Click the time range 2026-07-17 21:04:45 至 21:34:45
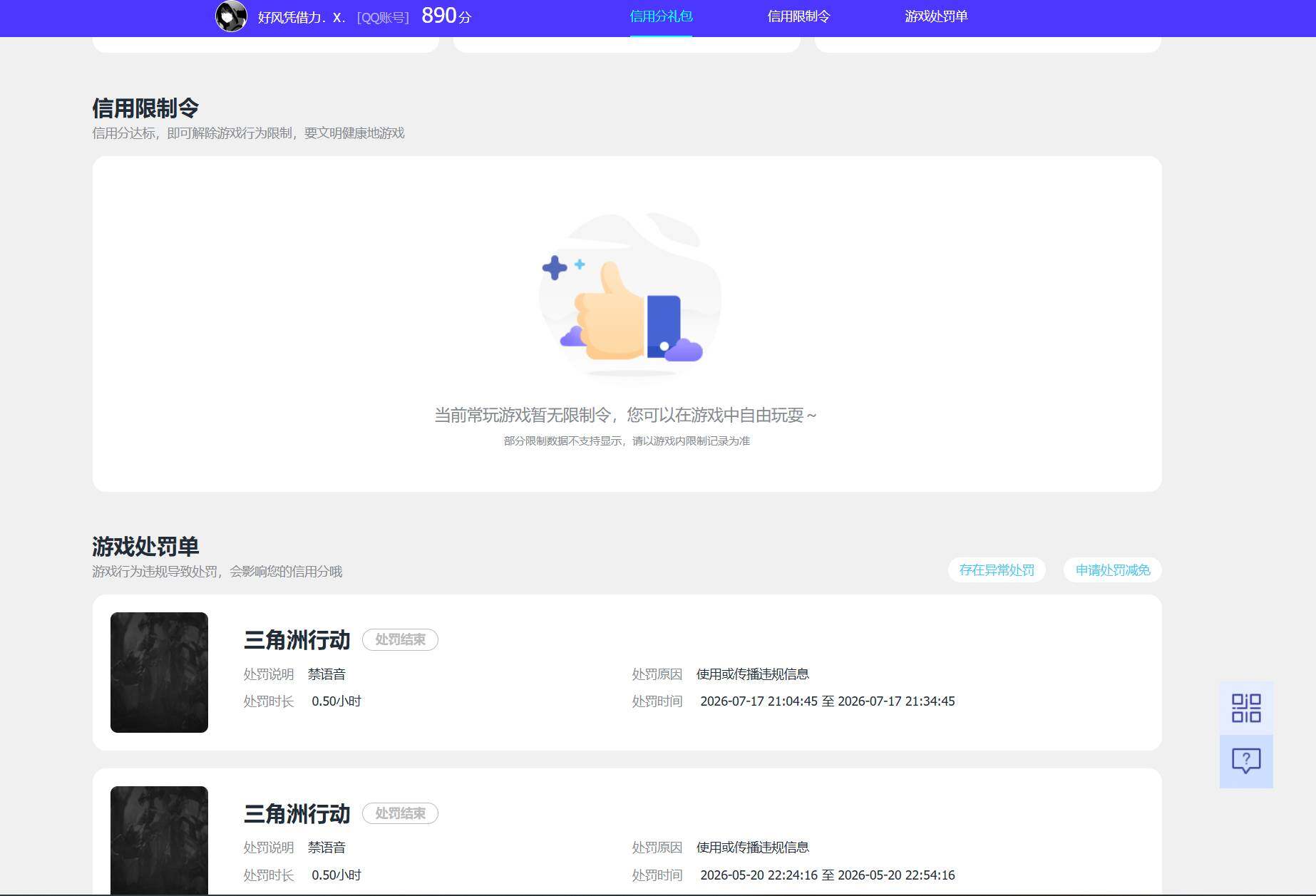The width and height of the screenshot is (1316, 896). [828, 701]
